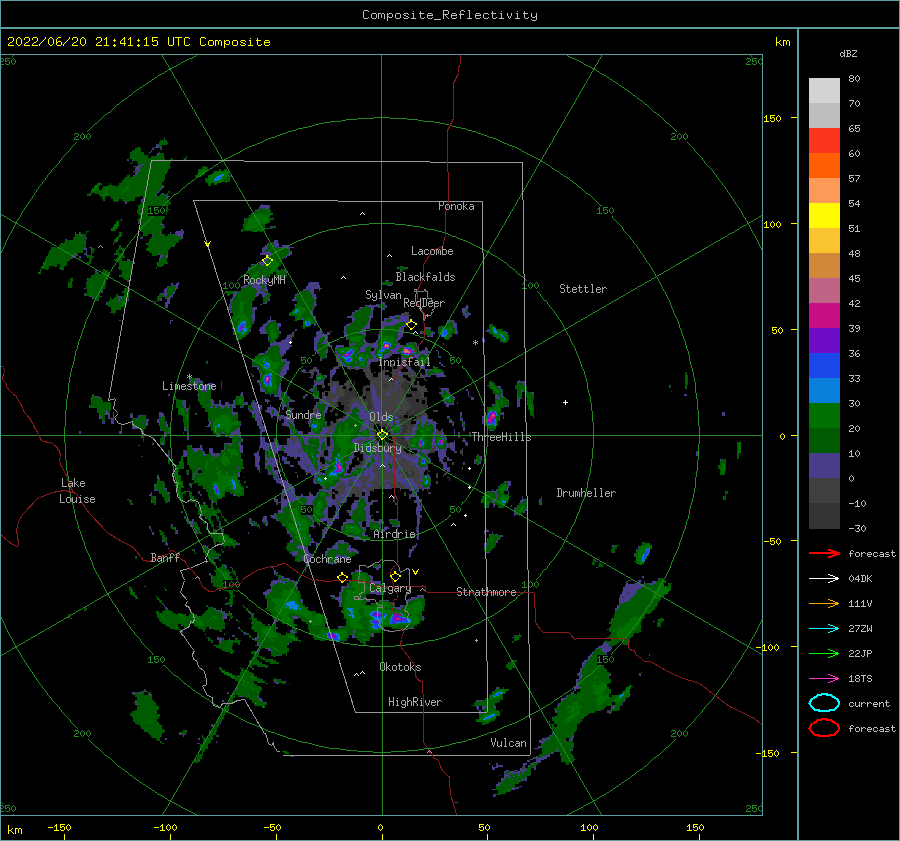Click the yellow diamond marker near RedDeer
This screenshot has height=841, width=900.
pyautogui.click(x=411, y=325)
